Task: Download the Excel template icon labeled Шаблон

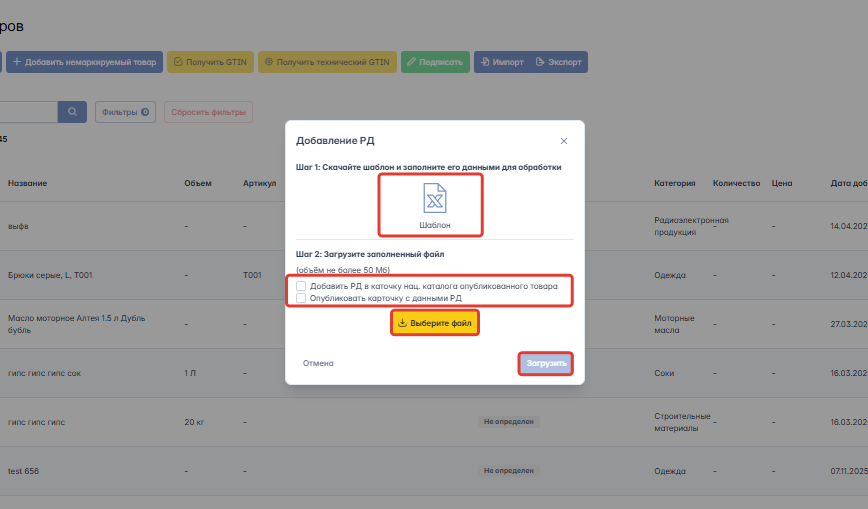Action: tap(435, 205)
